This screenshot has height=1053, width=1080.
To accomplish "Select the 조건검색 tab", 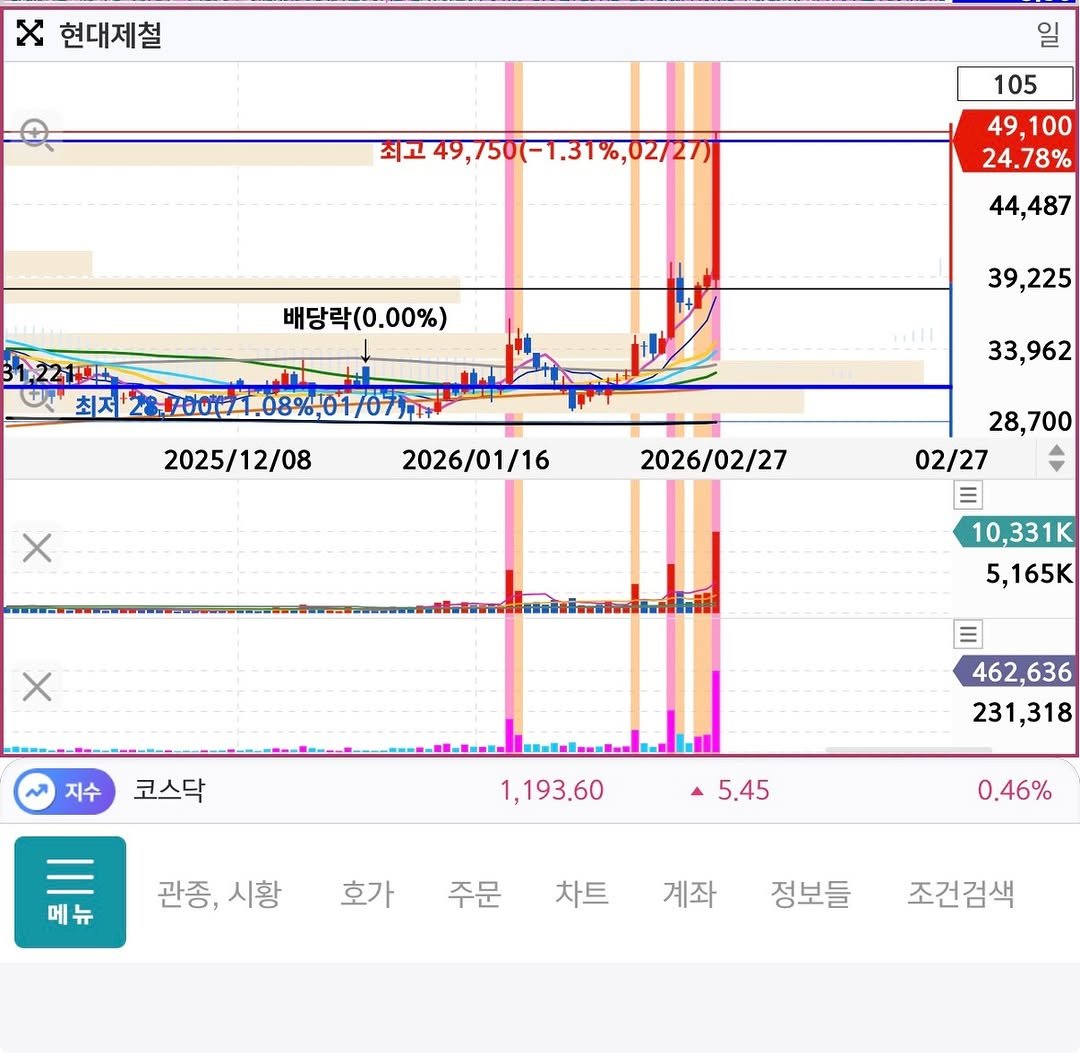I will (x=960, y=893).
